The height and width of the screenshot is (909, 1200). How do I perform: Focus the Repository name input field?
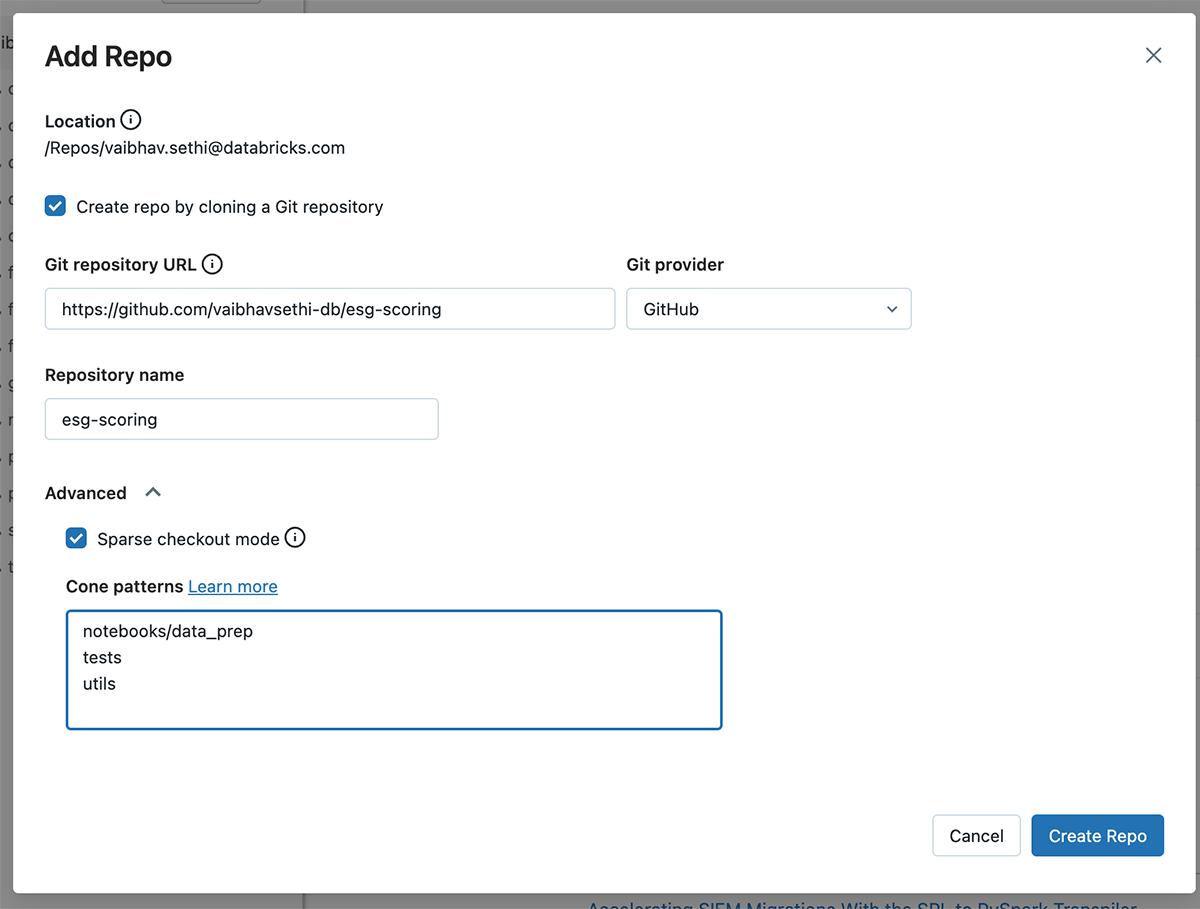click(241, 419)
